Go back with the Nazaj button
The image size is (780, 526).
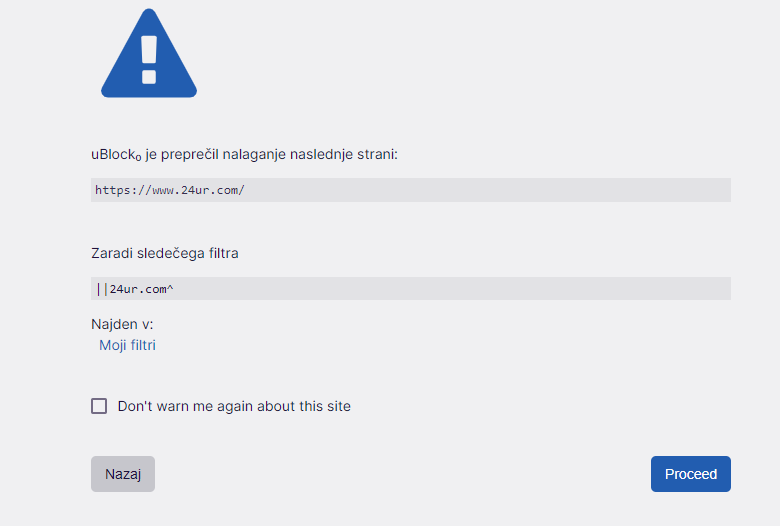pyautogui.click(x=123, y=474)
